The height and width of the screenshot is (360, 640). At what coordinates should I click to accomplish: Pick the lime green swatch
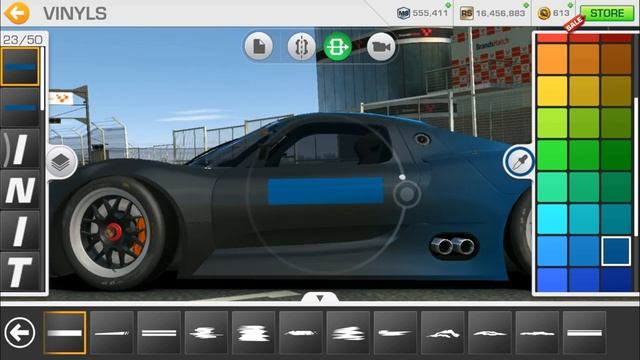(x=552, y=123)
